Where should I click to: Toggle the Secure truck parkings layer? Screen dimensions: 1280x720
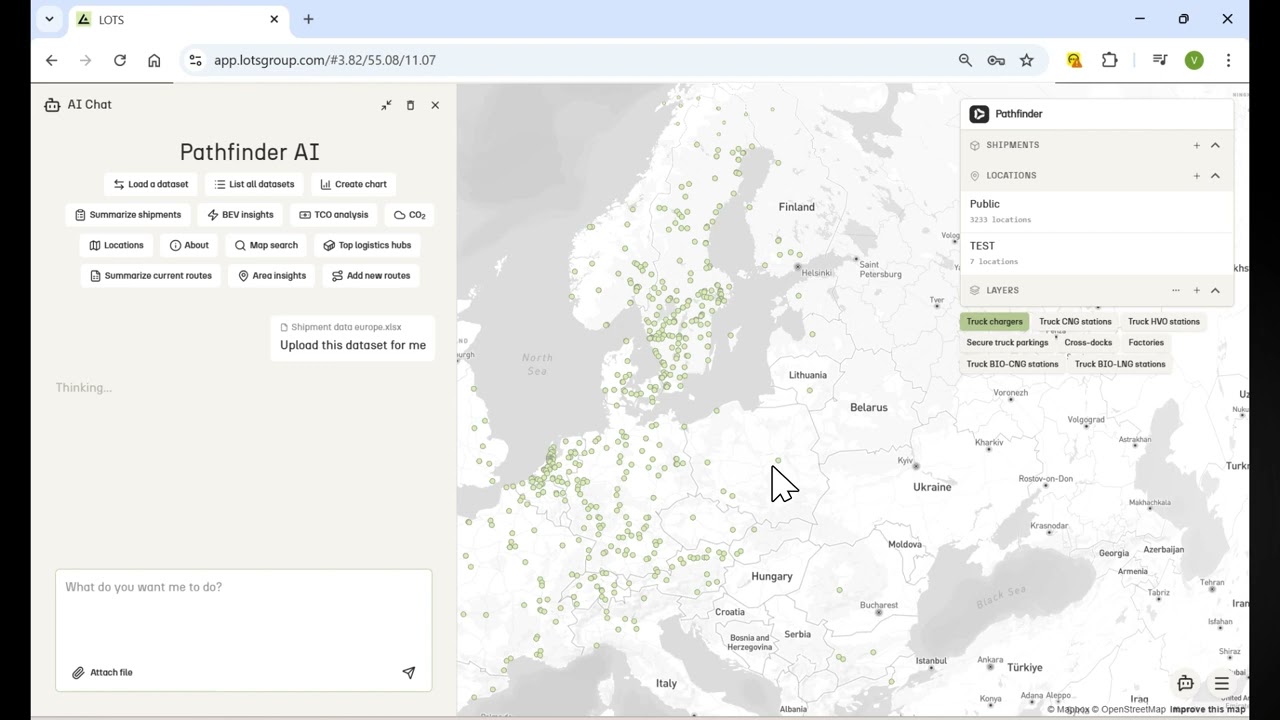point(1007,343)
